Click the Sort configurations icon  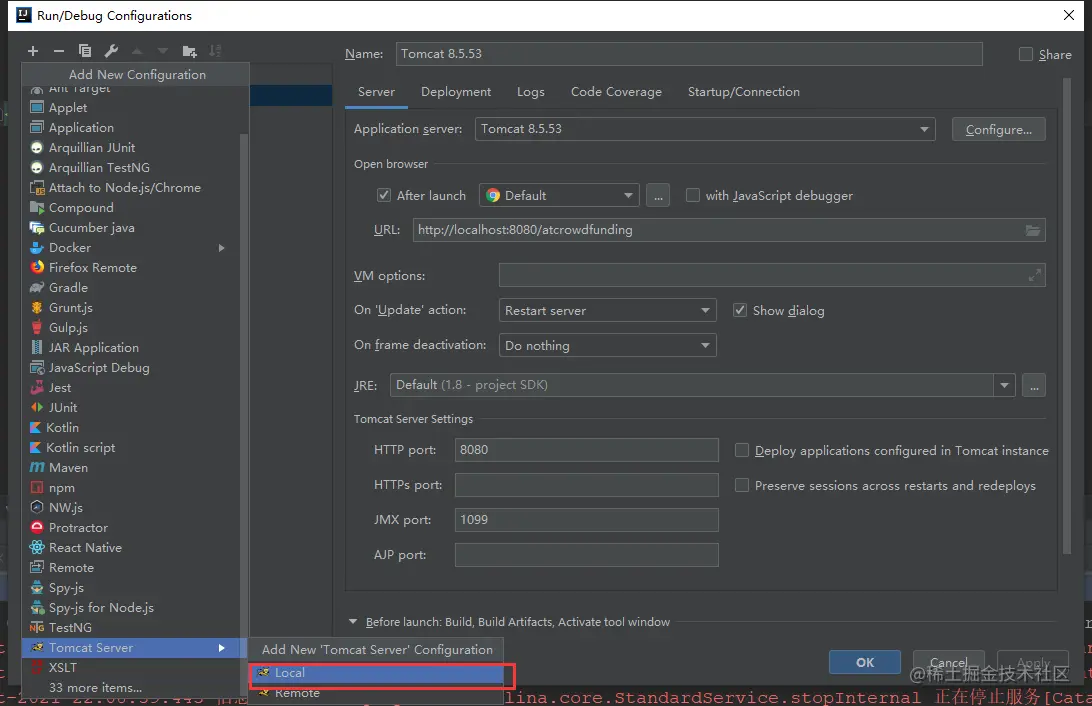click(215, 51)
